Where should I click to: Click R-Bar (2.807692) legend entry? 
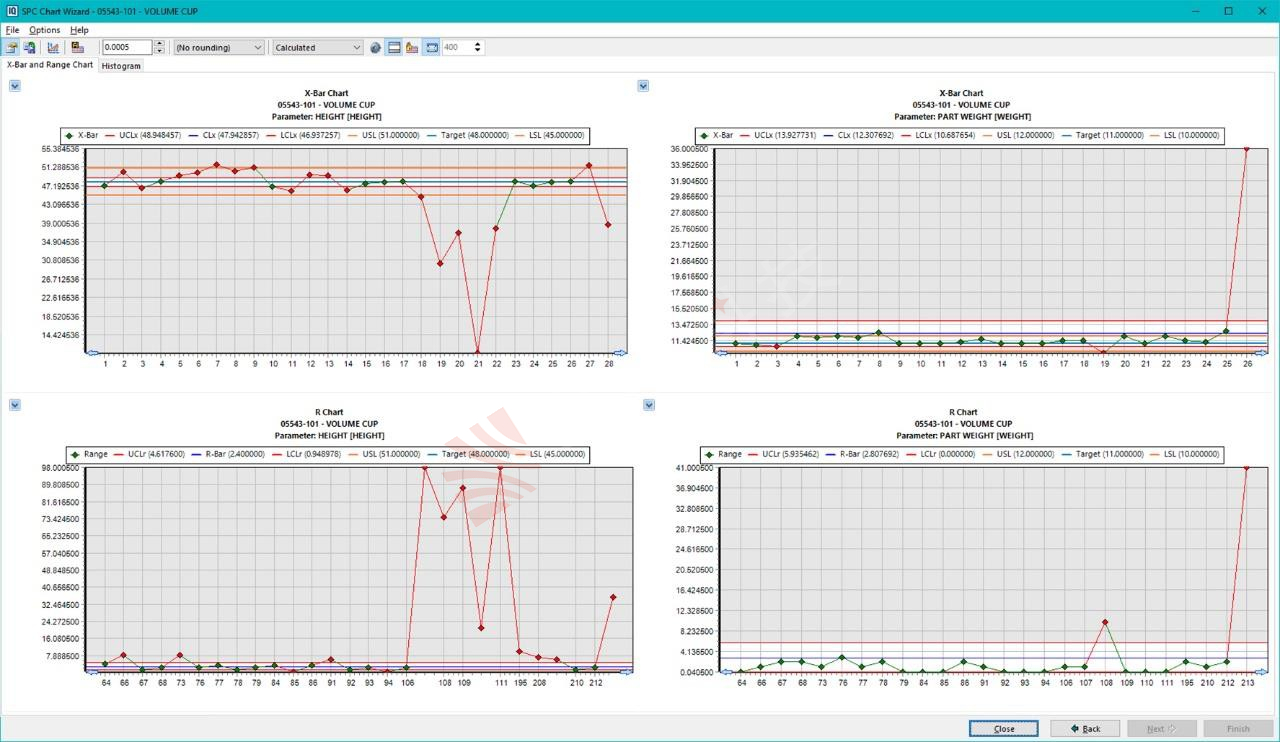pyautogui.click(x=863, y=454)
